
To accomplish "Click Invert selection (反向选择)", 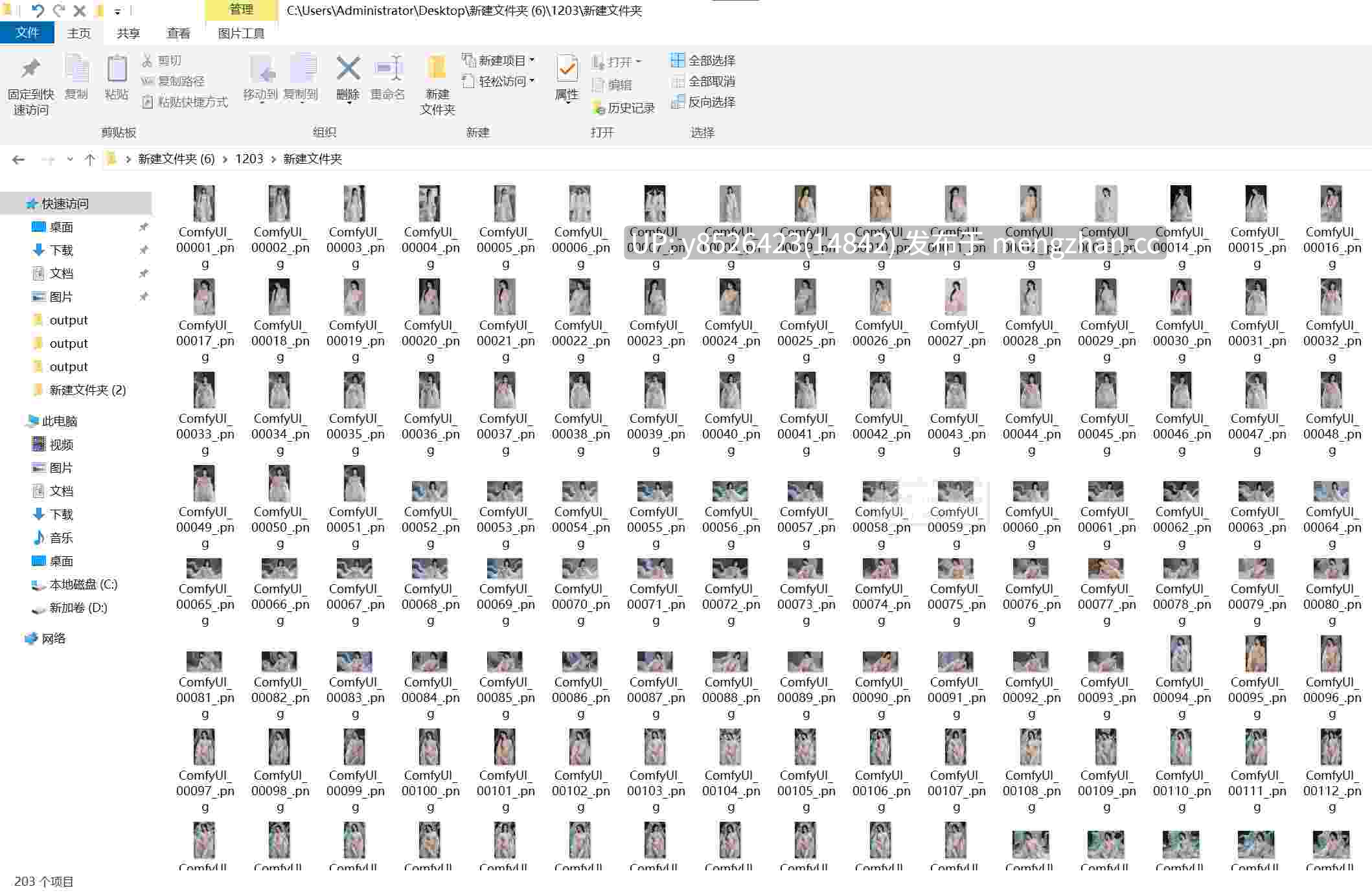I will click(703, 102).
